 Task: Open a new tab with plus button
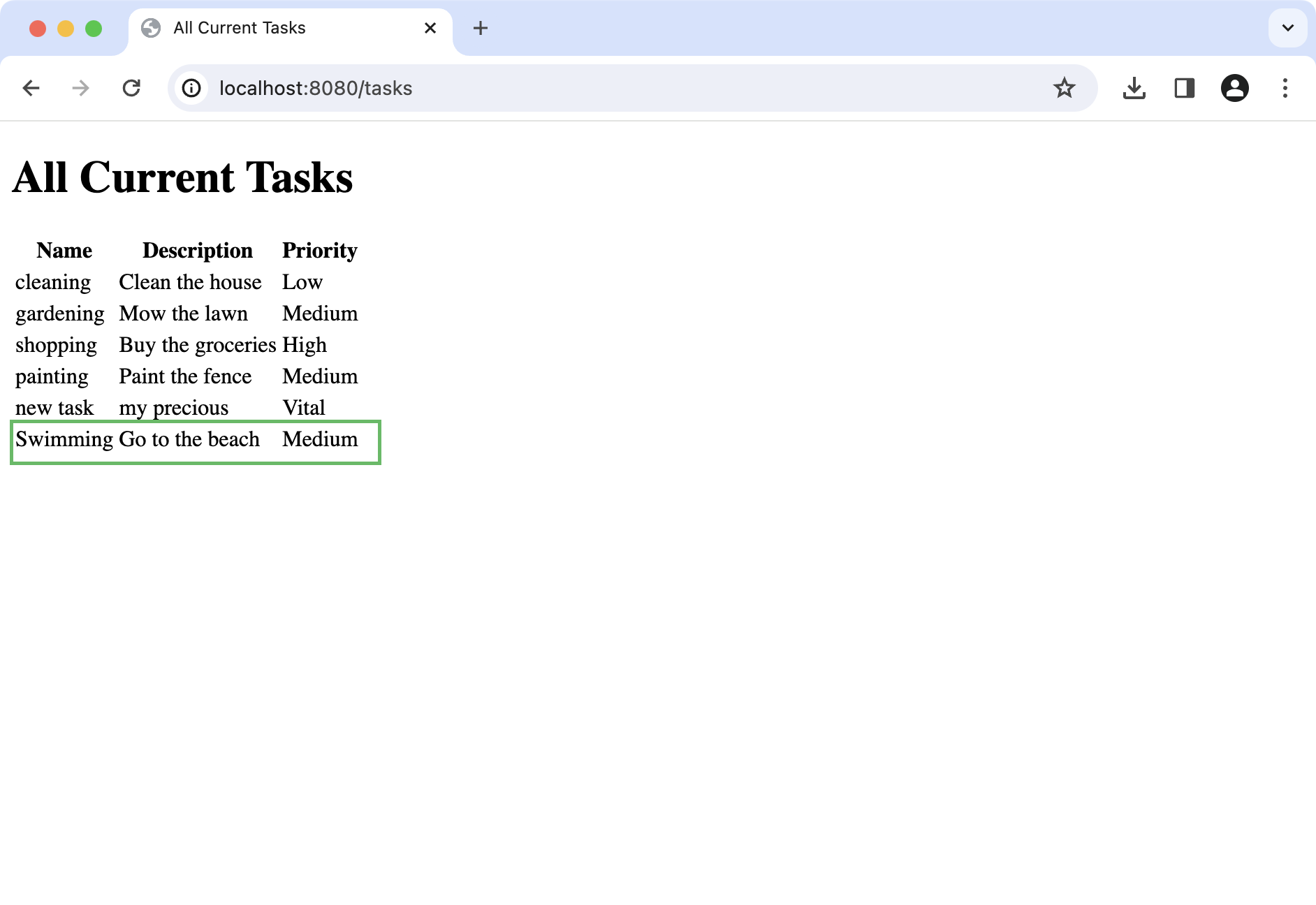tap(480, 28)
